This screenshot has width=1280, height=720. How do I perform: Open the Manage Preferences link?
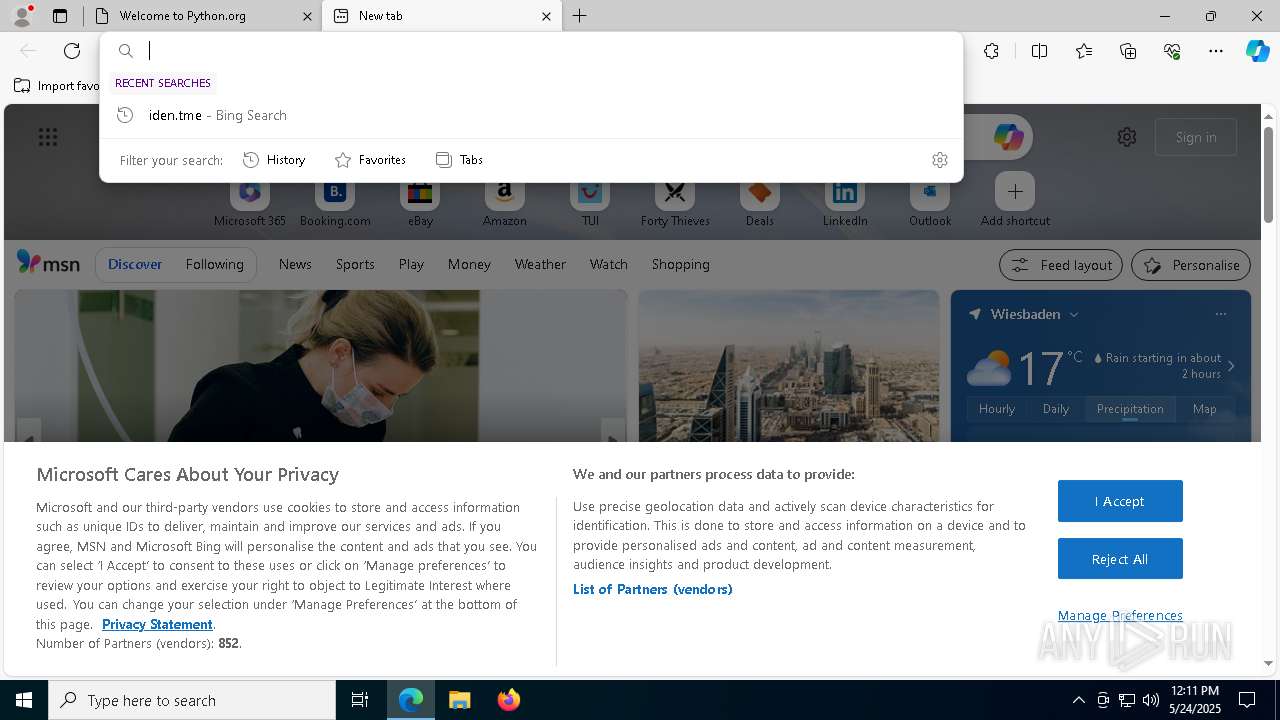coord(1120,615)
